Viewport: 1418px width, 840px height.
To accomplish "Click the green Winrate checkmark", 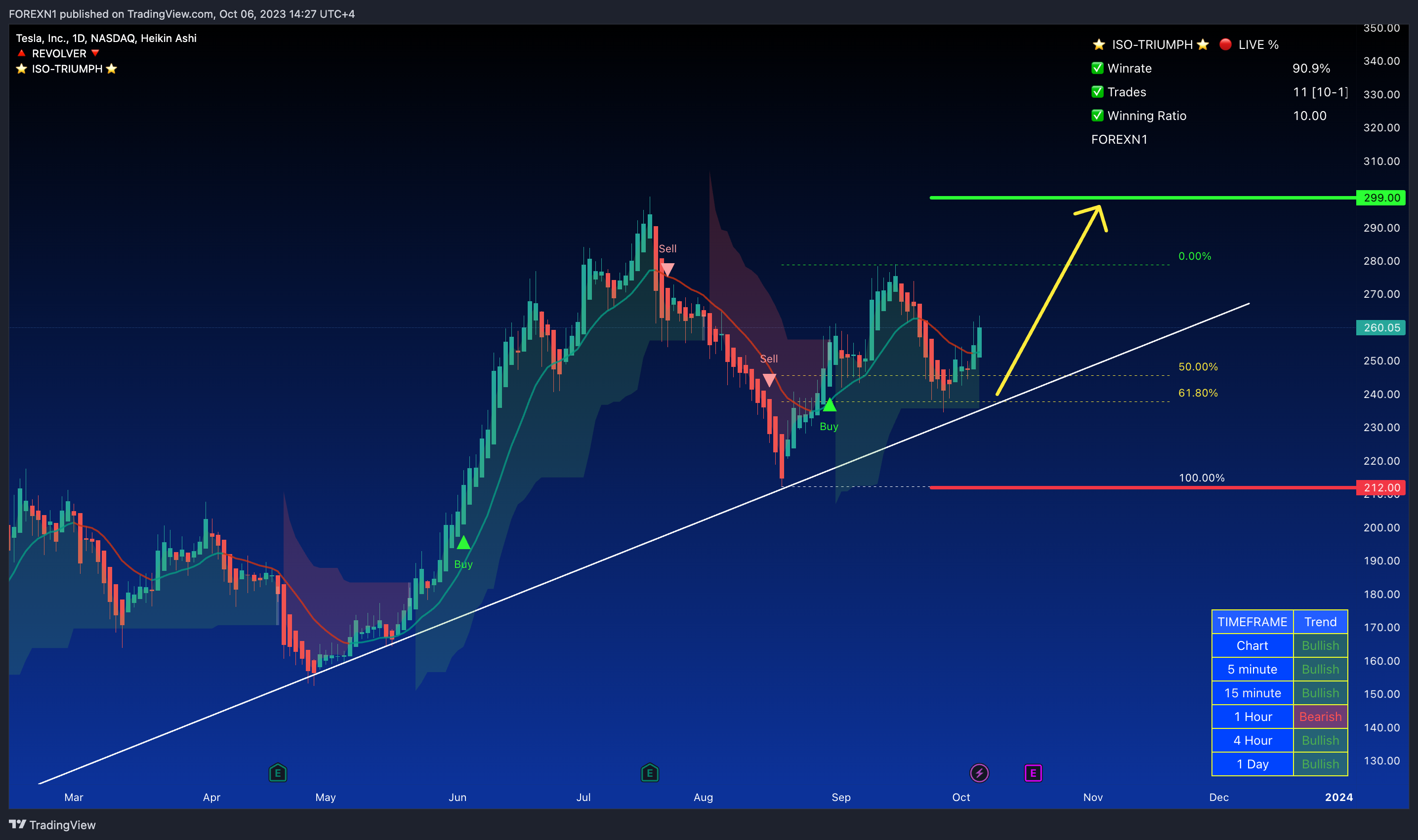I will 1097,68.
